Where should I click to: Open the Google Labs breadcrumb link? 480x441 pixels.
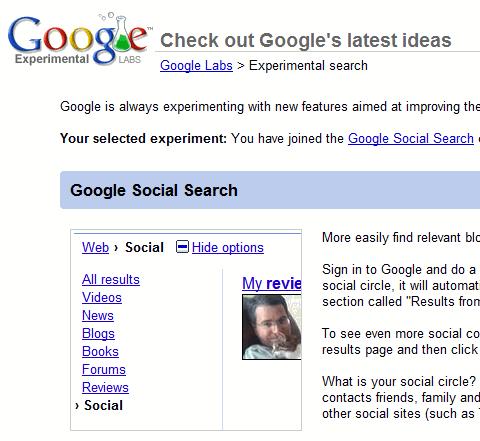[196, 66]
